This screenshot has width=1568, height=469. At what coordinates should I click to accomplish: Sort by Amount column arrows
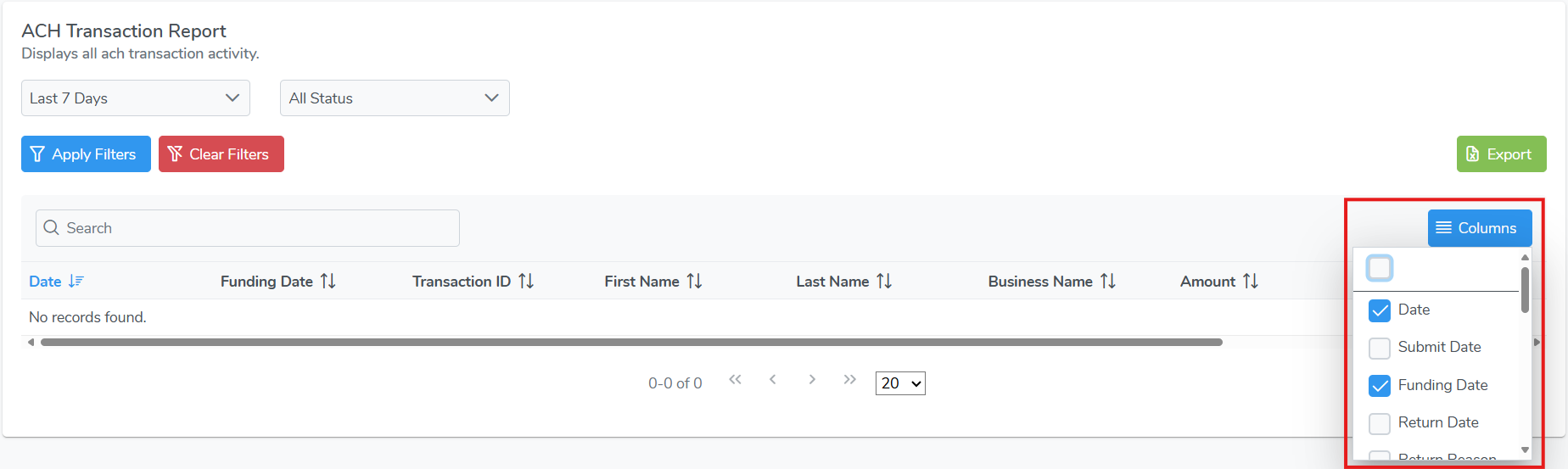(x=1251, y=281)
